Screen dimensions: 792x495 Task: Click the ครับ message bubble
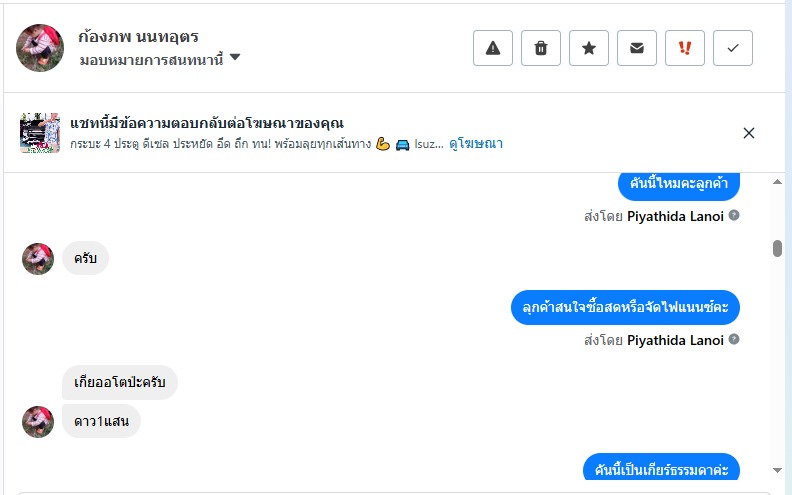pos(85,258)
